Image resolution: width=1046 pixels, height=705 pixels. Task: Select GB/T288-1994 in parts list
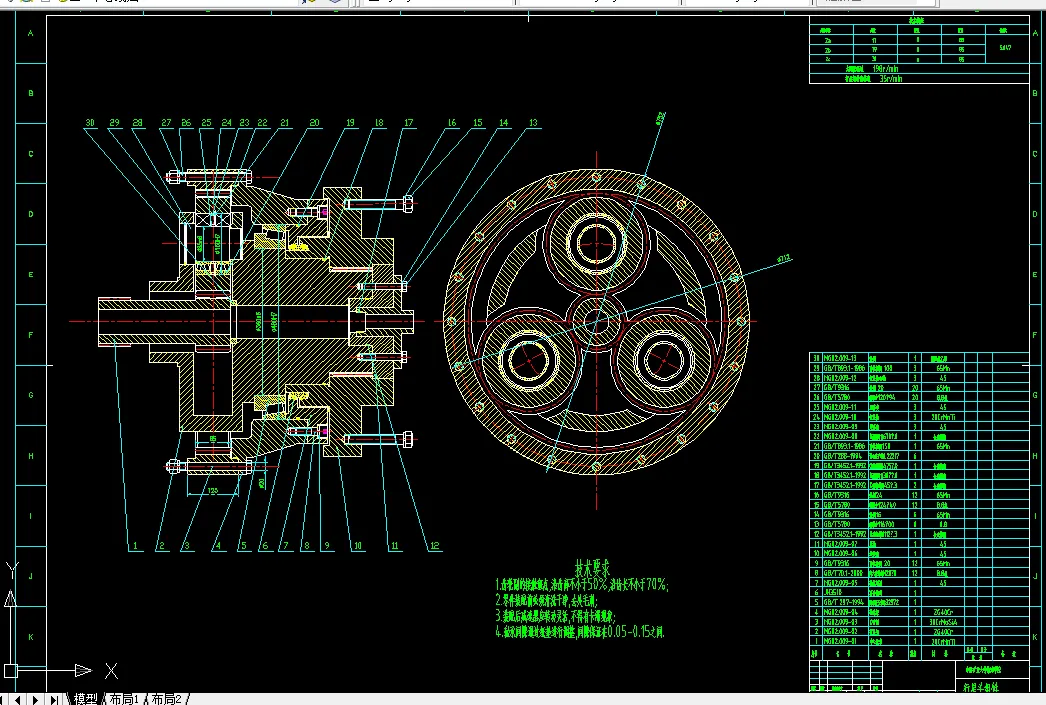pyautogui.click(x=843, y=456)
